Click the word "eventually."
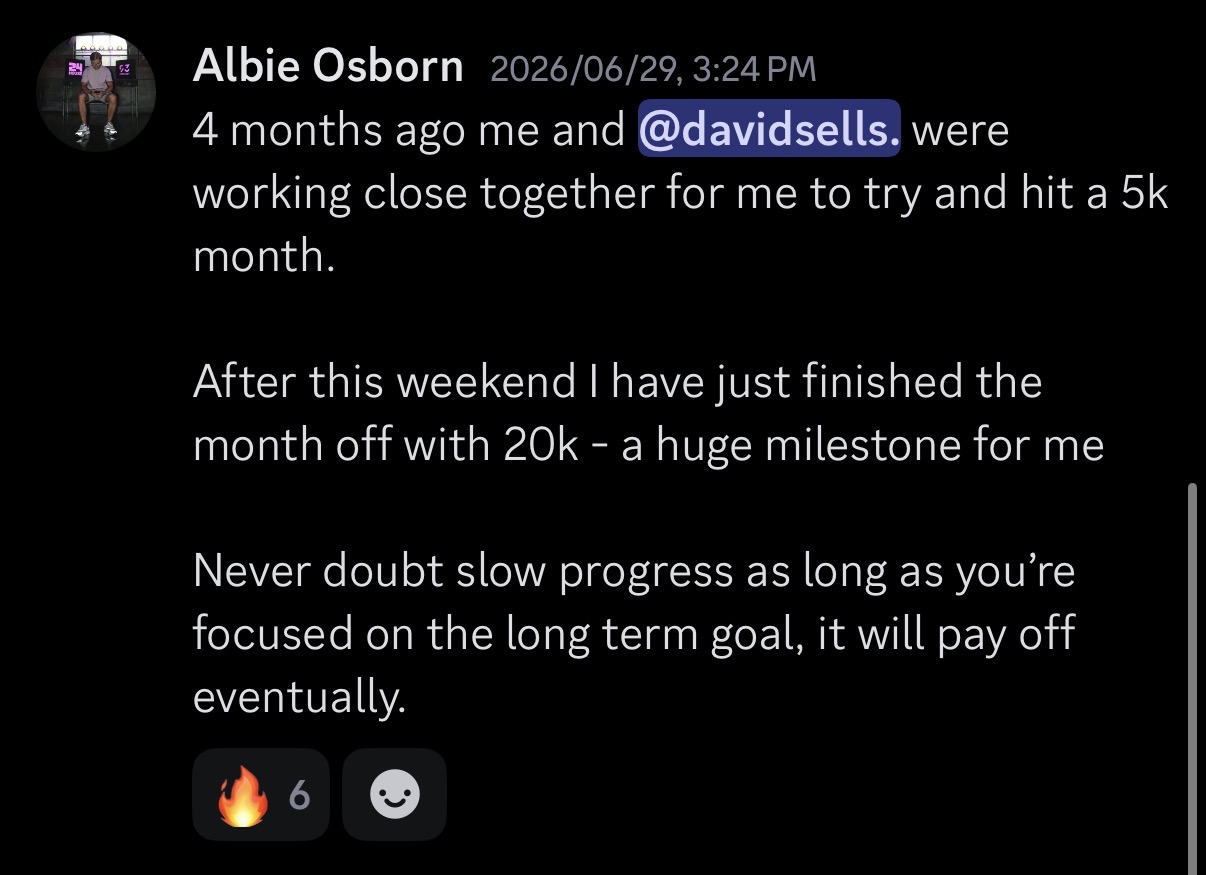The width and height of the screenshot is (1206, 875). (x=300, y=697)
